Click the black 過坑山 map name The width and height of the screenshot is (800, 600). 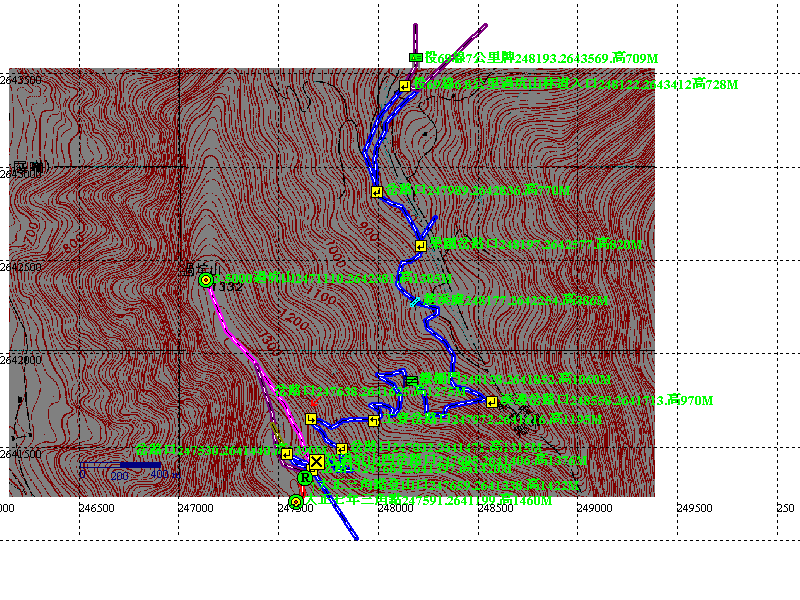pyautogui.click(x=201, y=270)
